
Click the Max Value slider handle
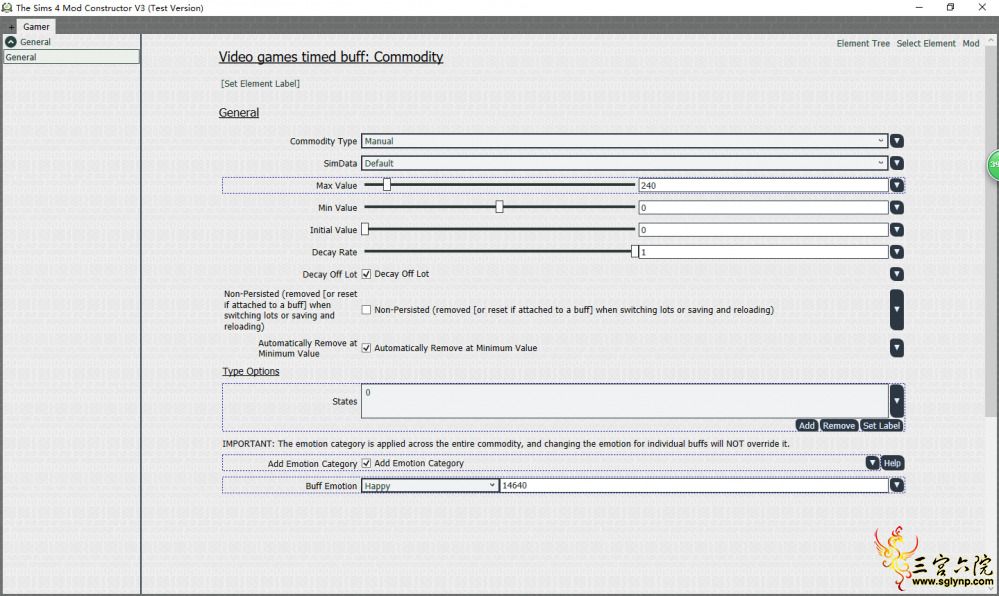pos(387,185)
